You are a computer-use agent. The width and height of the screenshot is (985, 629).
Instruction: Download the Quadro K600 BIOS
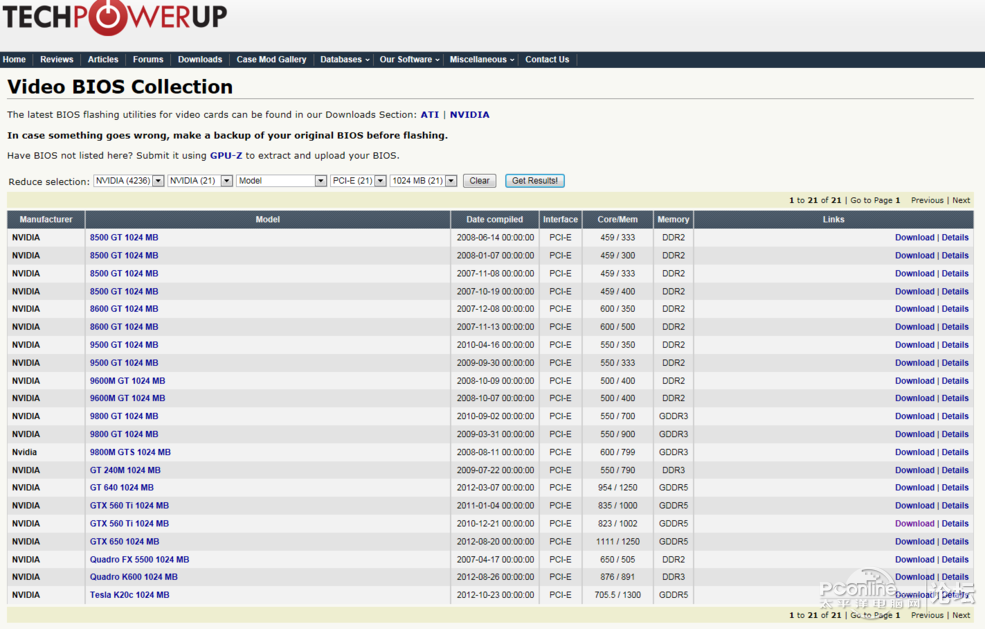[915, 577]
